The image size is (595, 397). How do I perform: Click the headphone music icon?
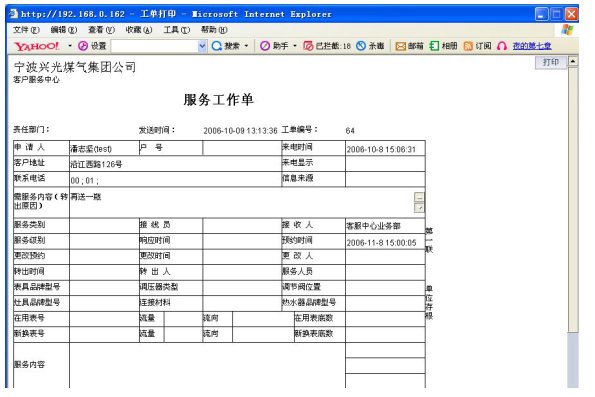502,46
